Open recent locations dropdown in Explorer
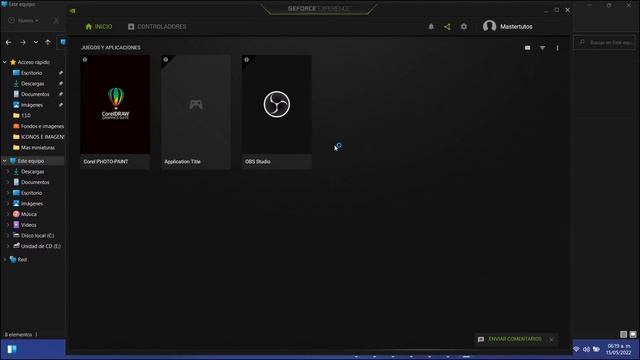This screenshot has width=640, height=360. (36, 42)
